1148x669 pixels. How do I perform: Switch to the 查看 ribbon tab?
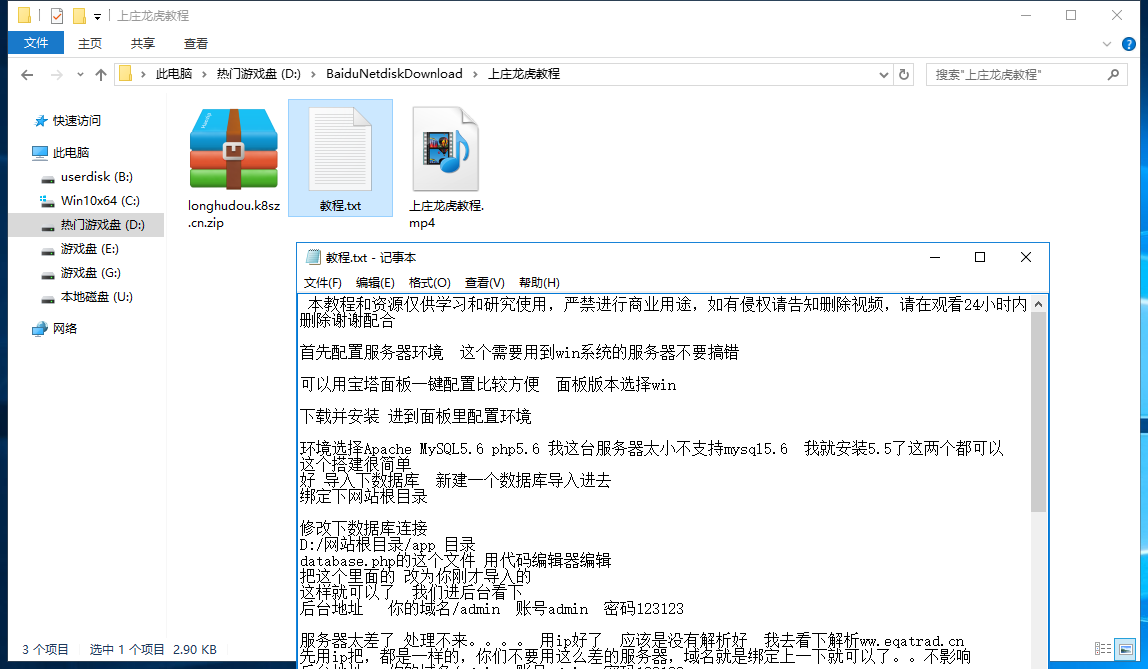pyautogui.click(x=196, y=44)
